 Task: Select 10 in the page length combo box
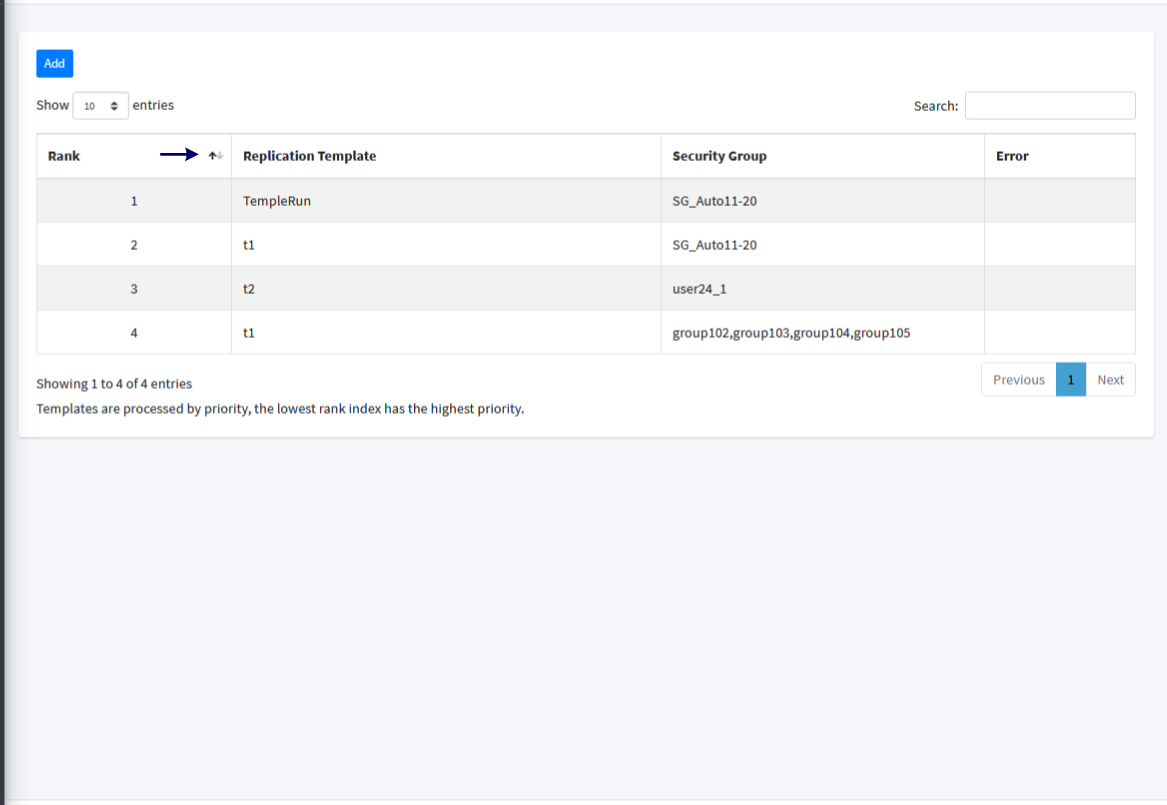click(x=100, y=105)
